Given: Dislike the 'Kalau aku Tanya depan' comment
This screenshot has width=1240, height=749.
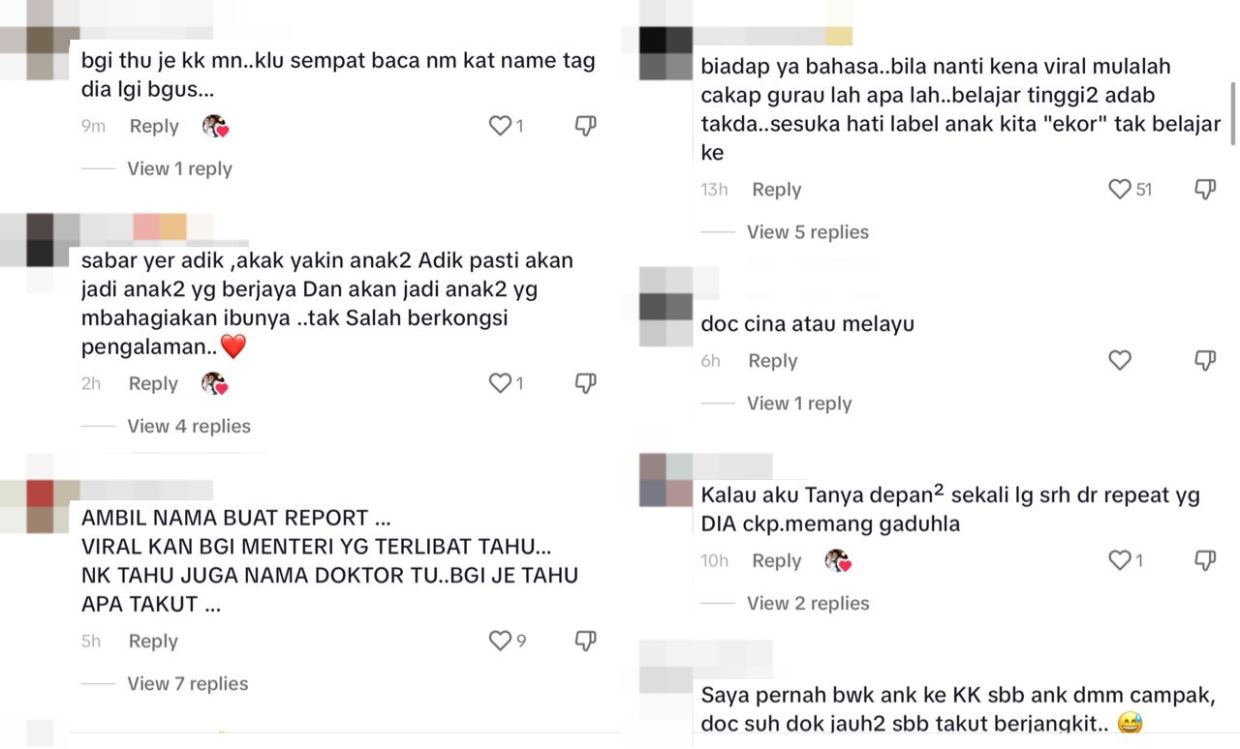Looking at the screenshot, I should (1206, 561).
